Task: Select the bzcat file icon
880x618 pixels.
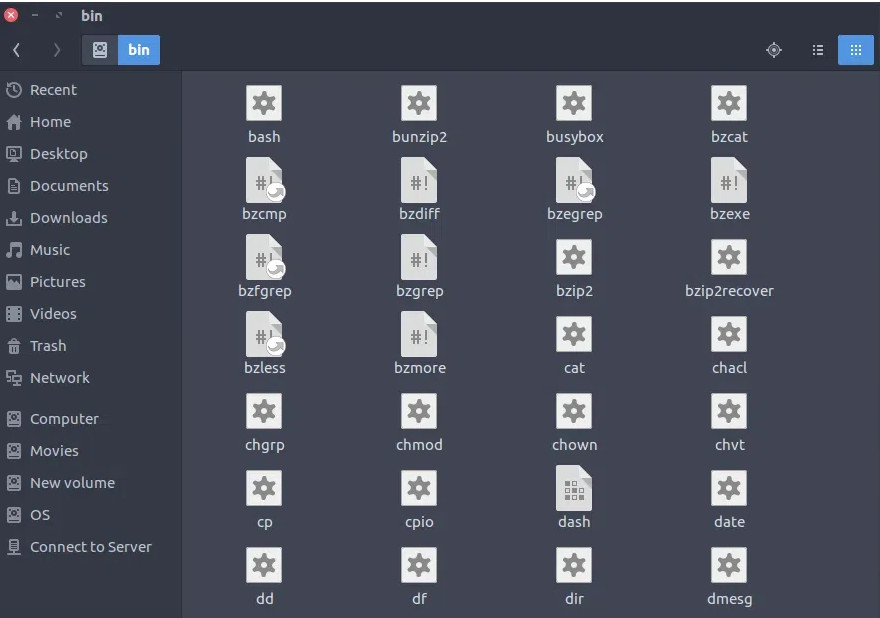Action: point(728,103)
